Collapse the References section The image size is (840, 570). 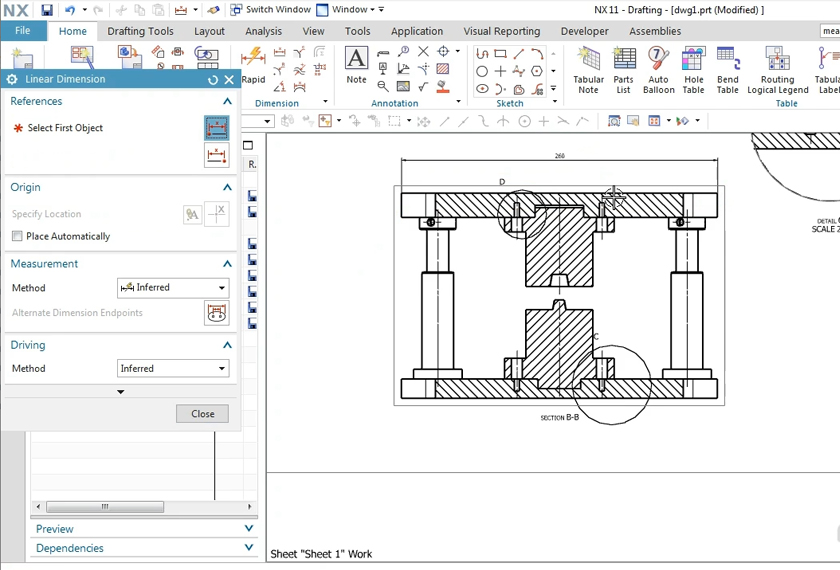click(227, 102)
